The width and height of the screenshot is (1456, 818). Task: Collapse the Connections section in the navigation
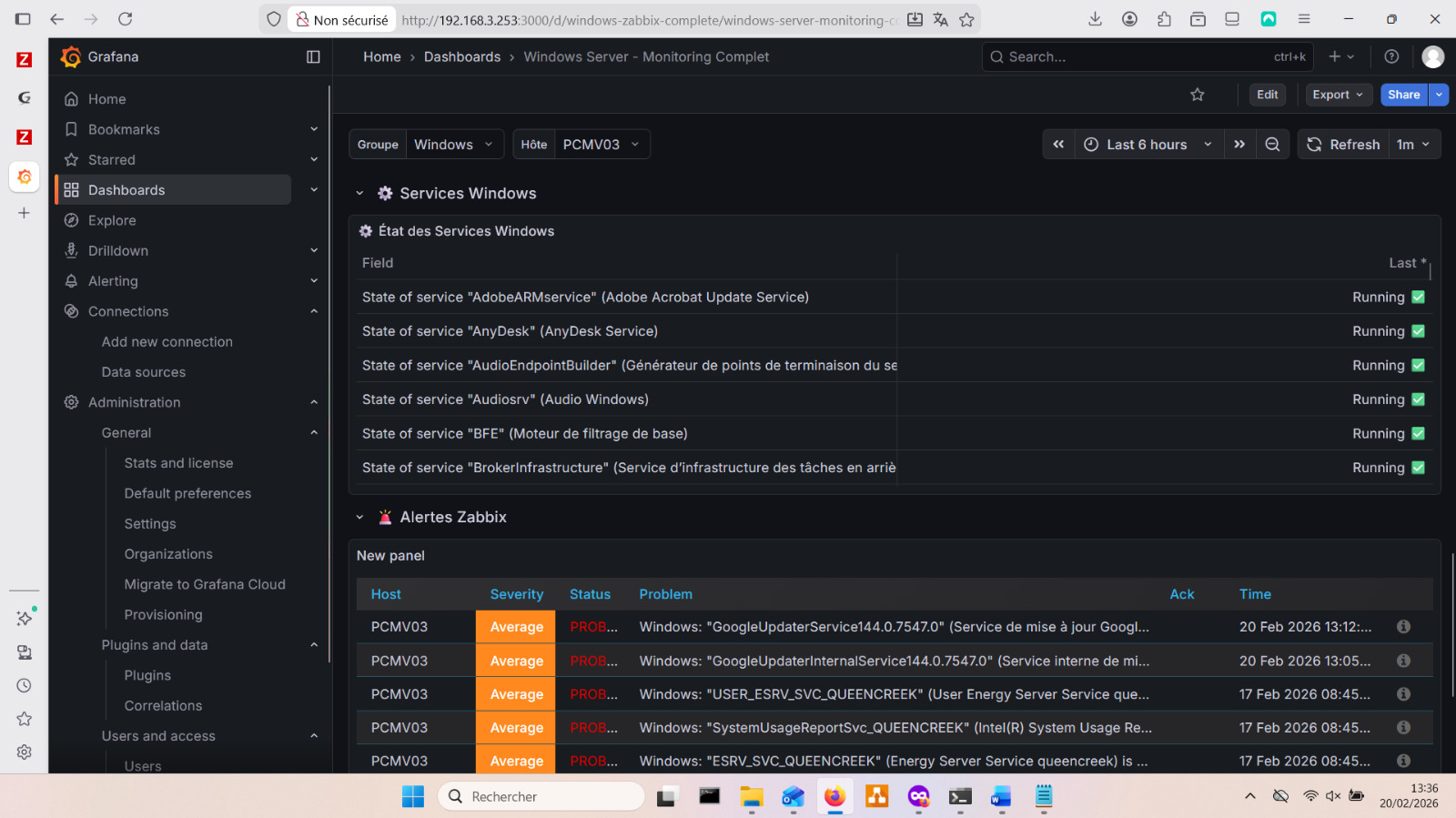(x=314, y=311)
